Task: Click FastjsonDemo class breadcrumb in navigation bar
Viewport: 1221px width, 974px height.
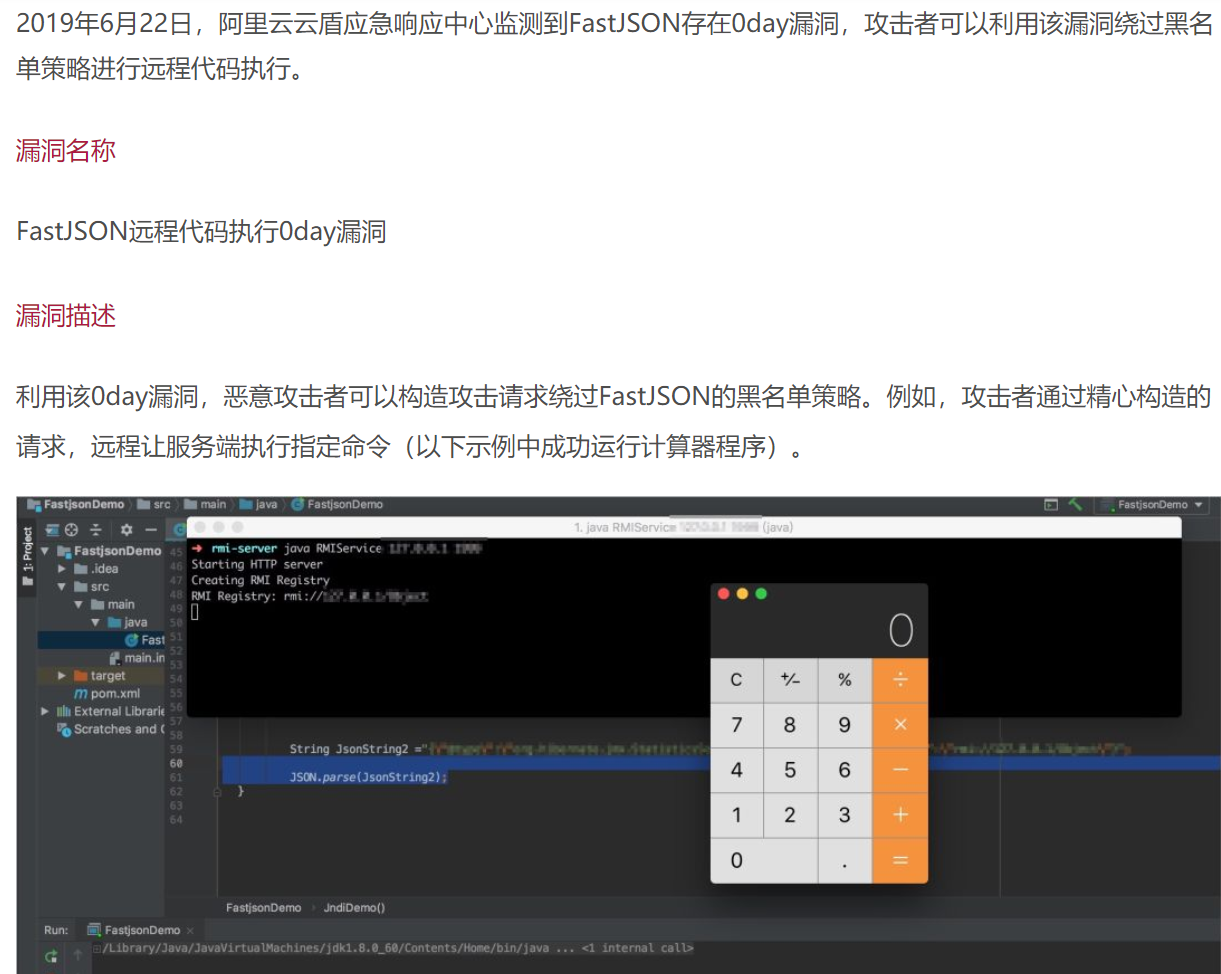Action: (x=337, y=504)
